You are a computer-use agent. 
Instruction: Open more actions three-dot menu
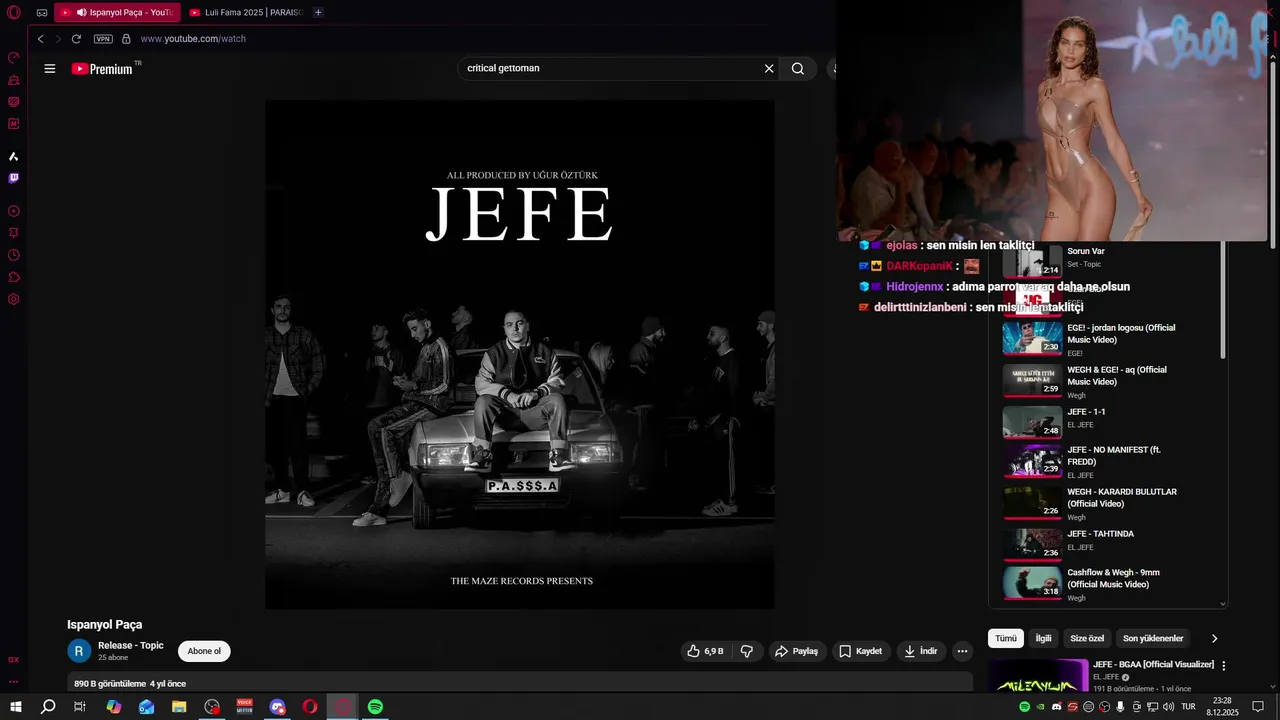pos(962,651)
